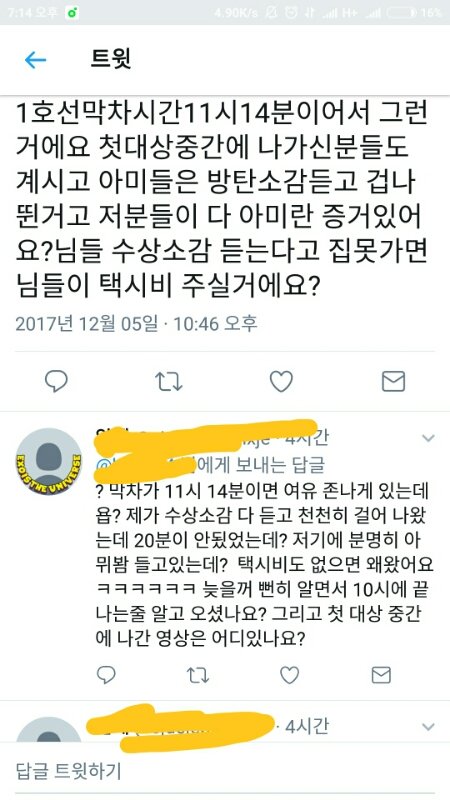Share first reply via envelope icon

click(381, 675)
